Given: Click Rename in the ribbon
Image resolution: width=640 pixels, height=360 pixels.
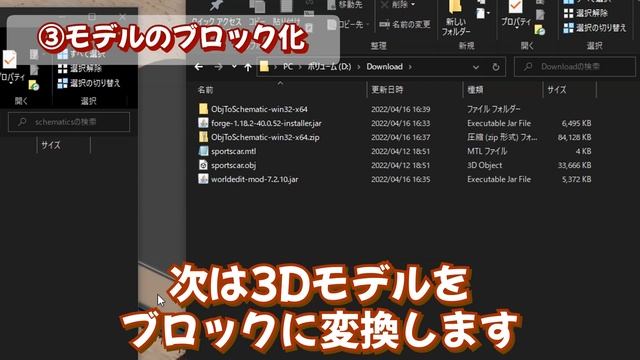Looking at the screenshot, I should [405, 24].
